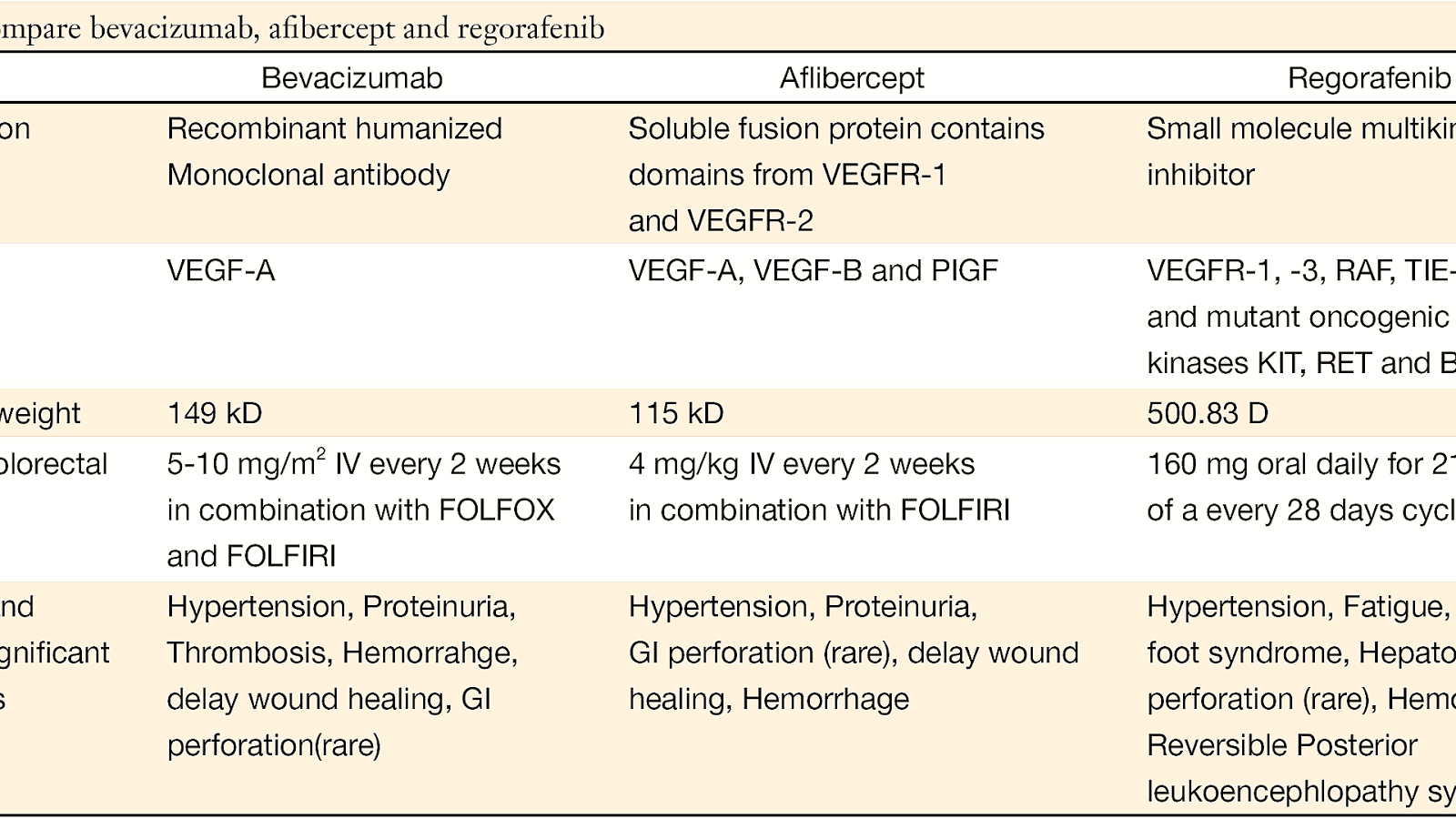Screen dimensions: 1456x819
Task: Select the 'VEGF-A, VEGF-B and PIGF' cell
Action: (813, 270)
